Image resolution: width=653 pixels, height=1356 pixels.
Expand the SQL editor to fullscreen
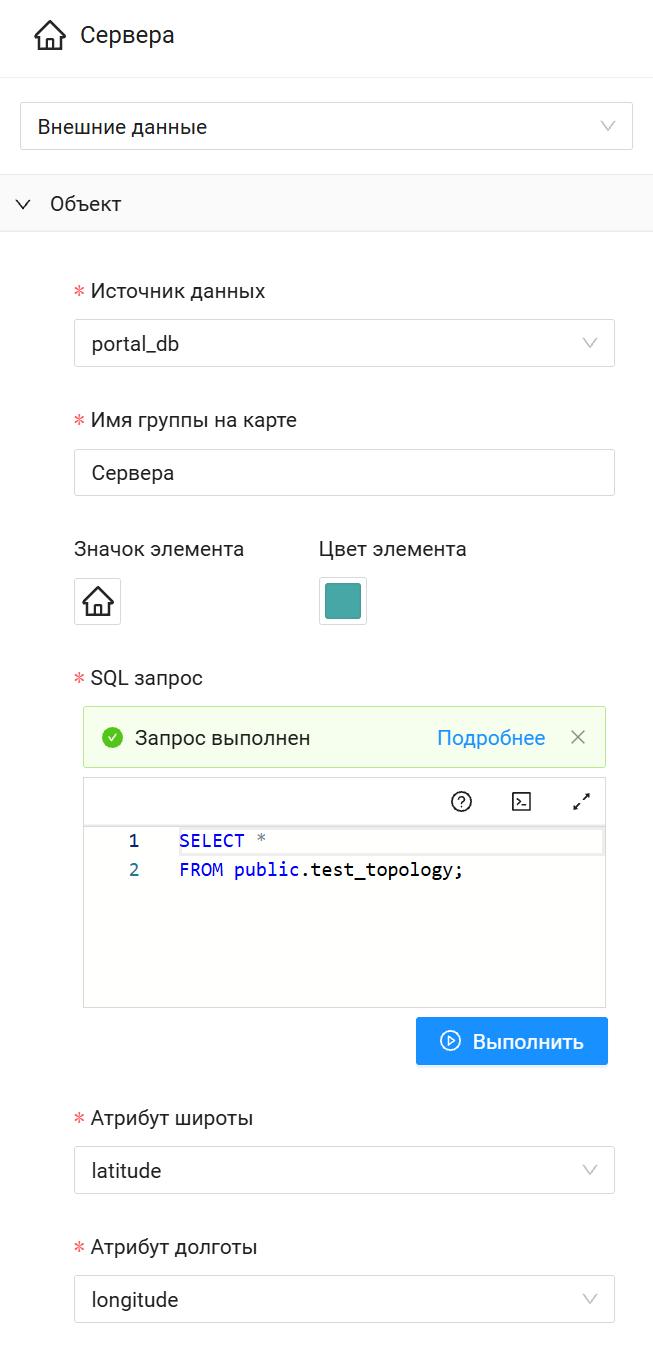coord(582,801)
